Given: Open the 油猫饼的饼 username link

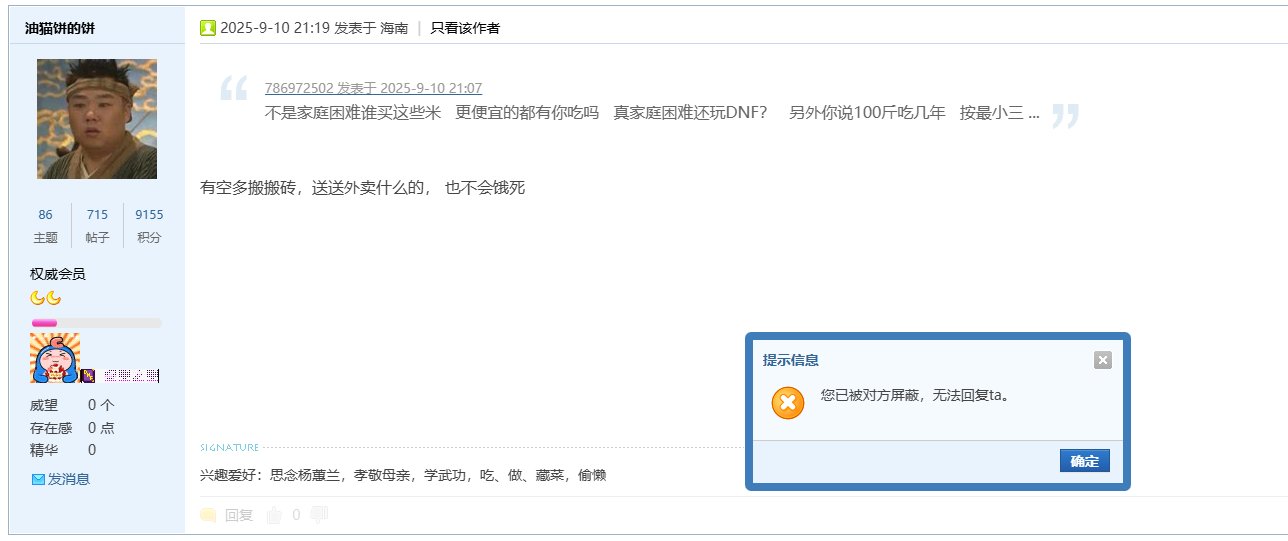Looking at the screenshot, I should tap(60, 27).
